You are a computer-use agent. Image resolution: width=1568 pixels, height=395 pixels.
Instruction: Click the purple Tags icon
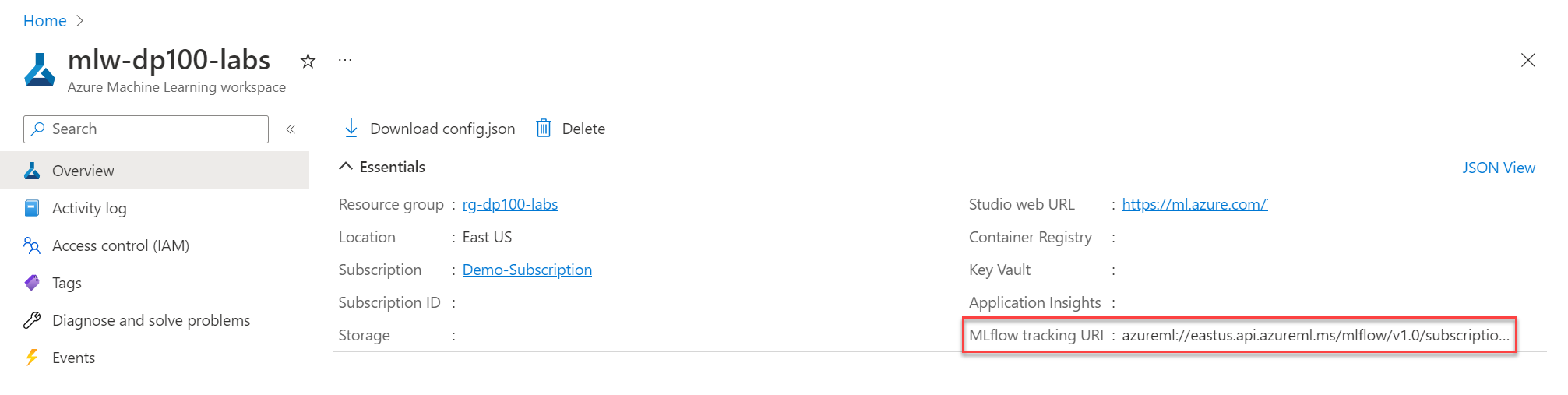click(x=32, y=283)
